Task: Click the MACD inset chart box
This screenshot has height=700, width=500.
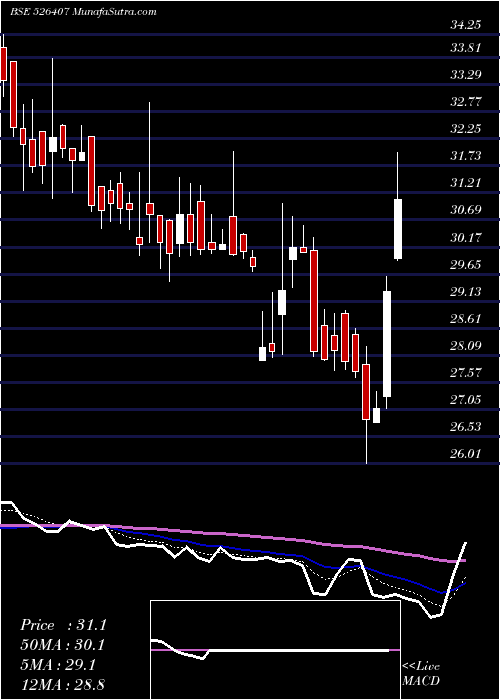Action: point(275,650)
